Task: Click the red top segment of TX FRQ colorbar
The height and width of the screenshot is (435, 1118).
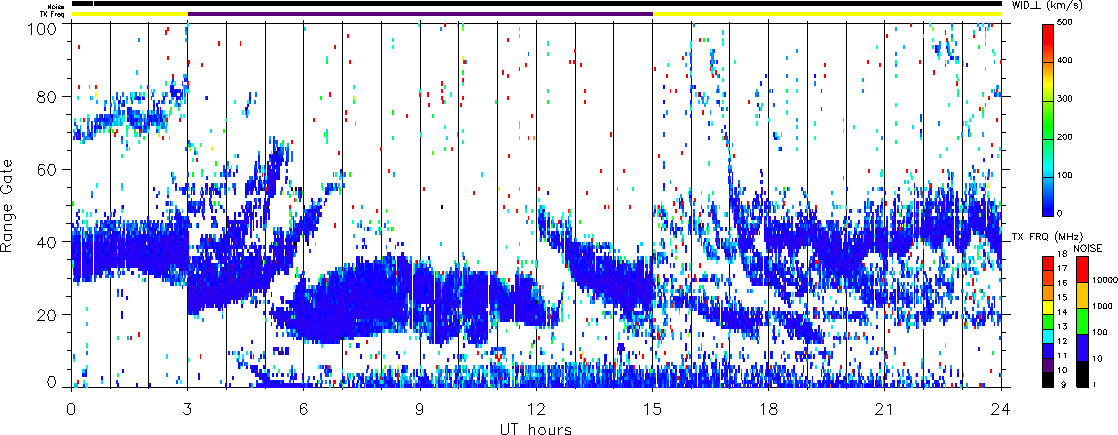Action: [x=1047, y=260]
